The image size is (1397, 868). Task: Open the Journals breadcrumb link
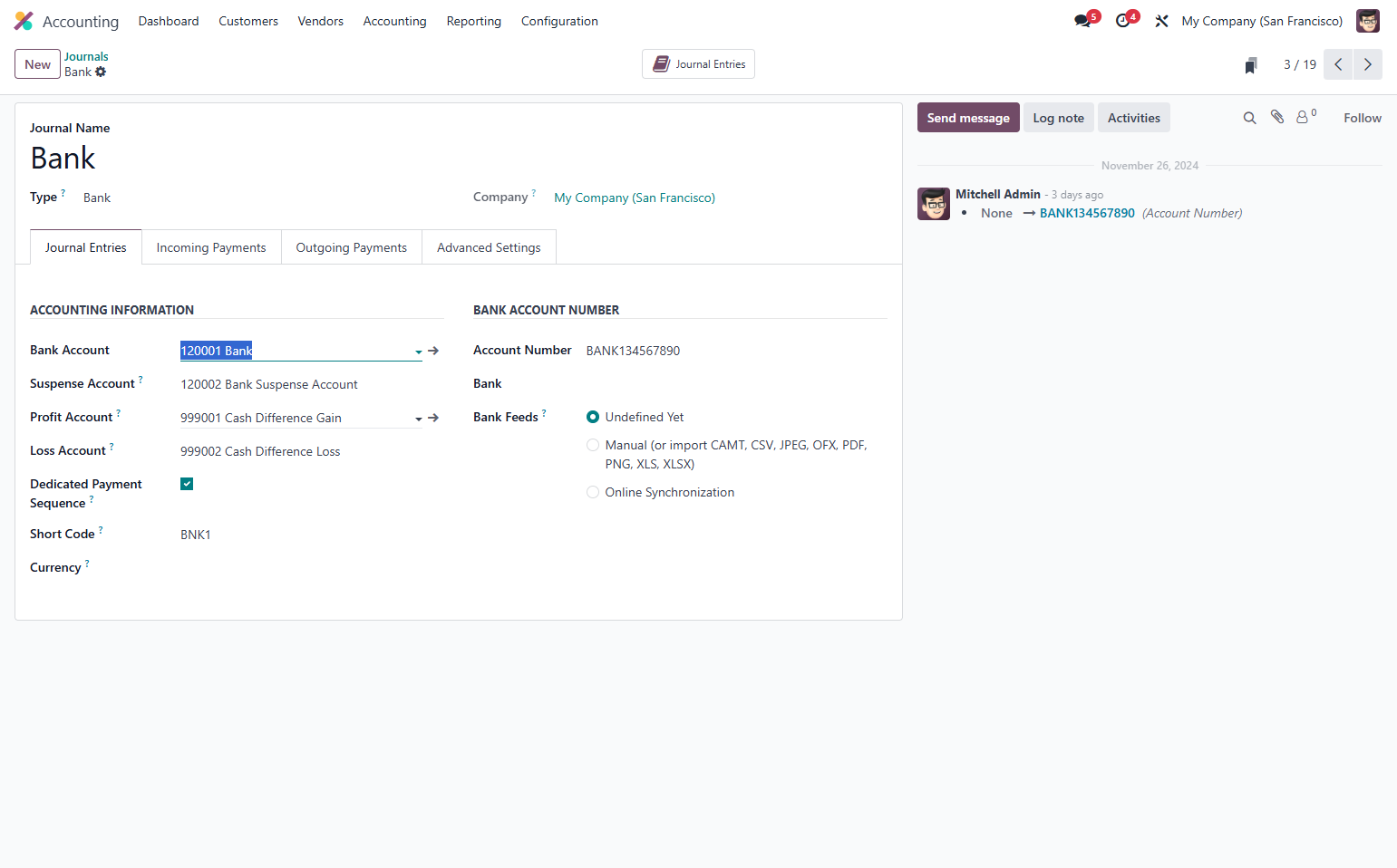pyautogui.click(x=86, y=56)
